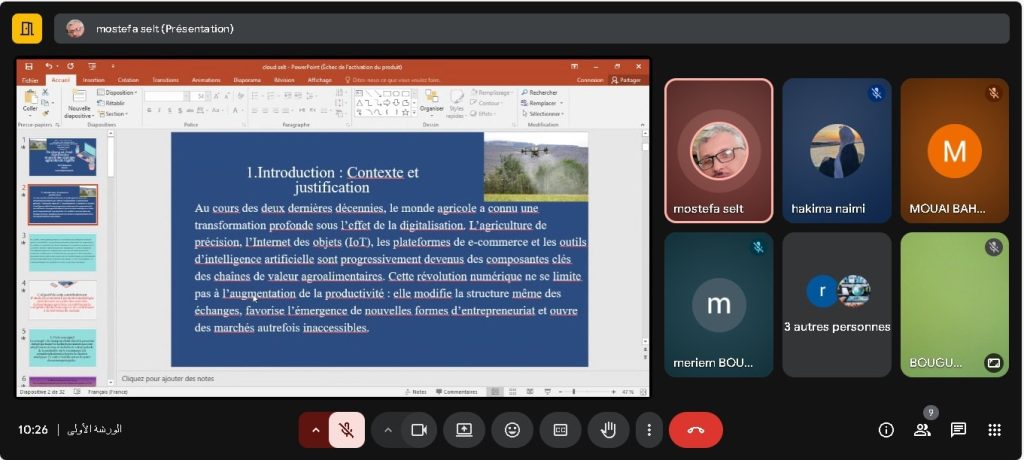Open the activities grid icon
The width and height of the screenshot is (1024, 460).
point(994,430)
